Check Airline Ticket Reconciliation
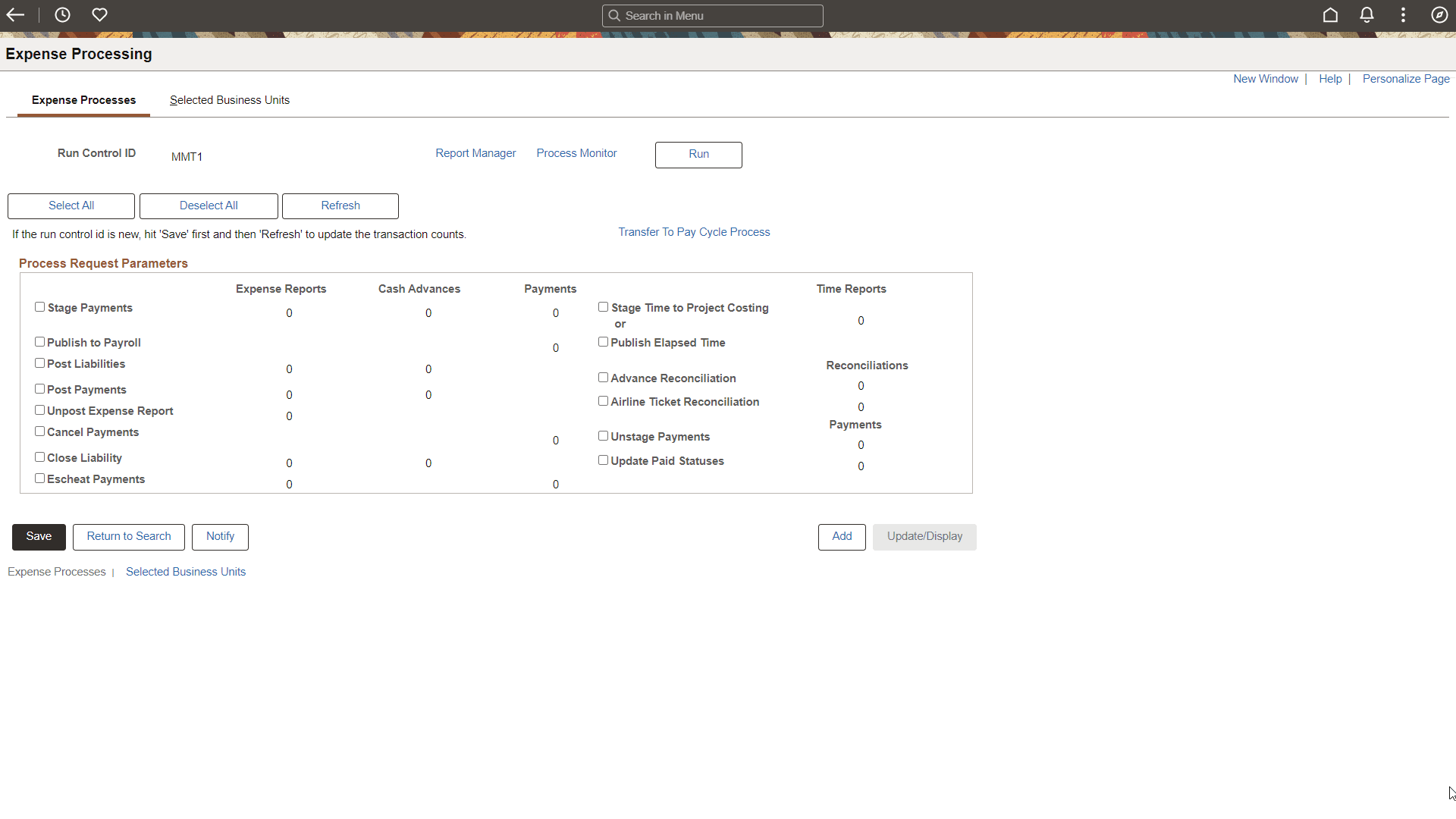The height and width of the screenshot is (819, 1456). click(x=604, y=400)
